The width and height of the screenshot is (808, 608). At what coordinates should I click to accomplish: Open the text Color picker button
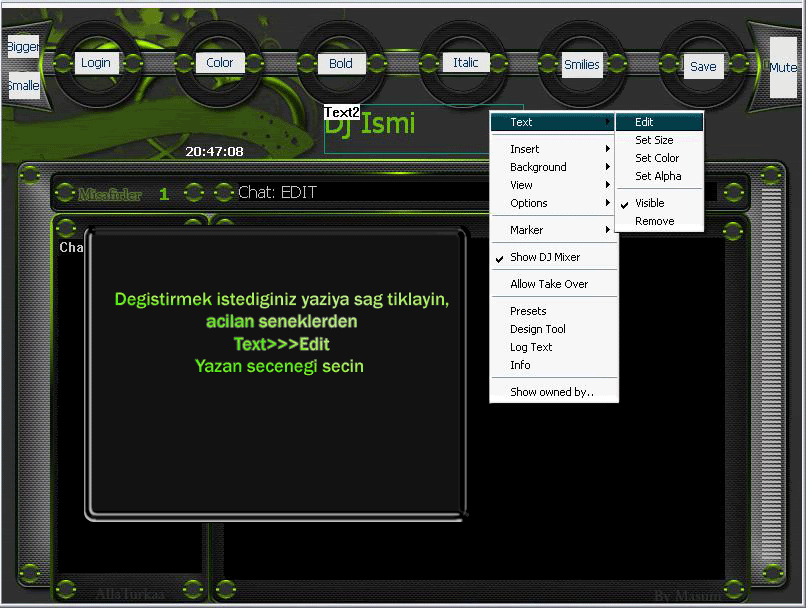click(219, 62)
